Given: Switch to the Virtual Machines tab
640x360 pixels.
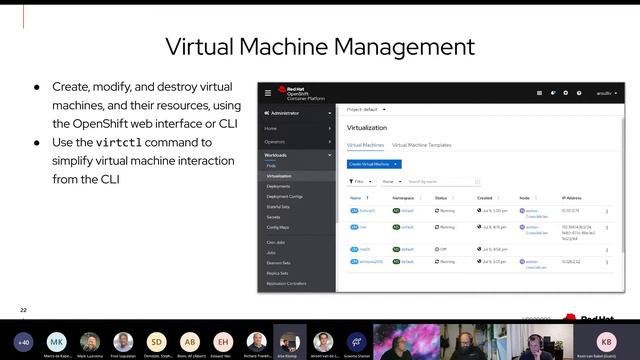Looking at the screenshot, I should pyautogui.click(x=365, y=145).
